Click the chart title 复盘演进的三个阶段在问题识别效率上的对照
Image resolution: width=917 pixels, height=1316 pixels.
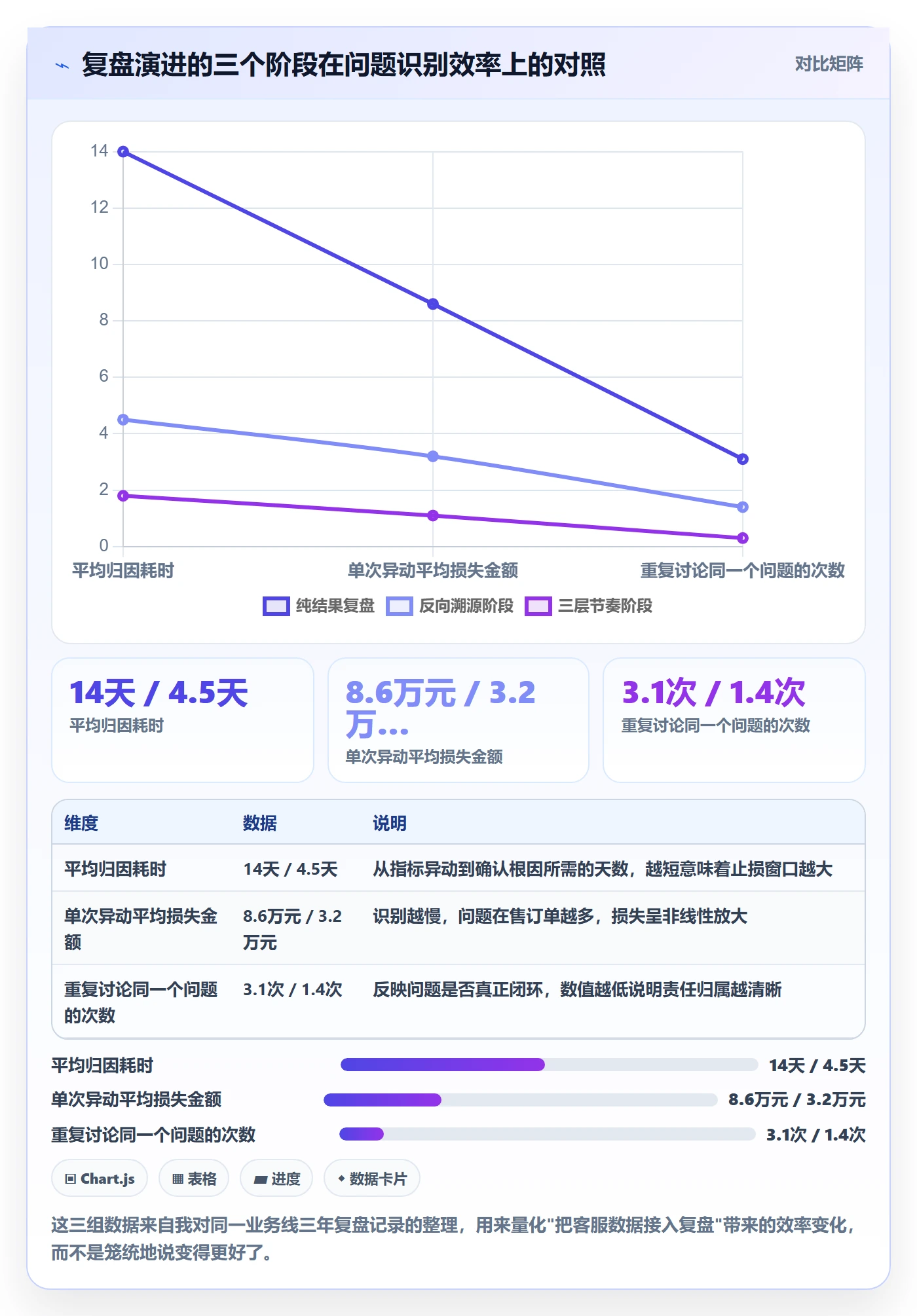pos(344,65)
